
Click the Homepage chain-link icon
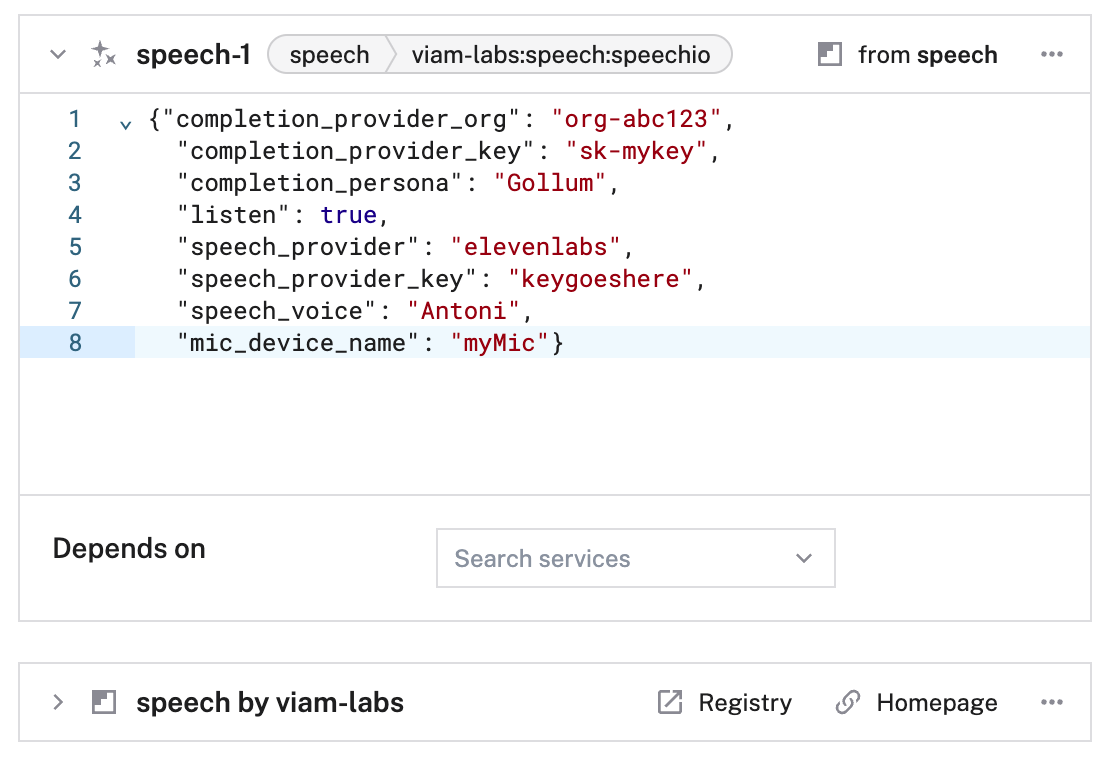[847, 703]
